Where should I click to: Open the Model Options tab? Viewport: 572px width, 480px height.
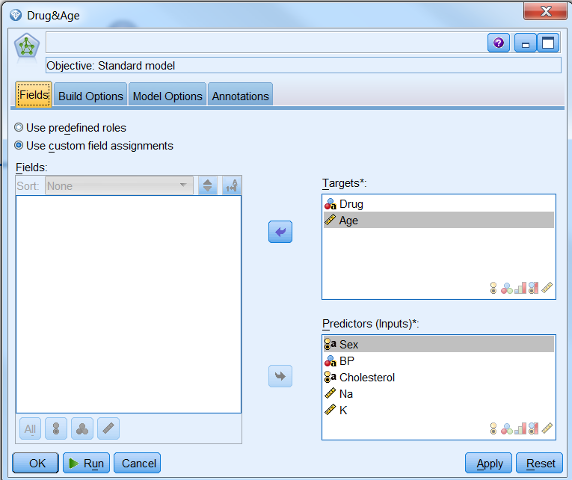[x=167, y=96]
